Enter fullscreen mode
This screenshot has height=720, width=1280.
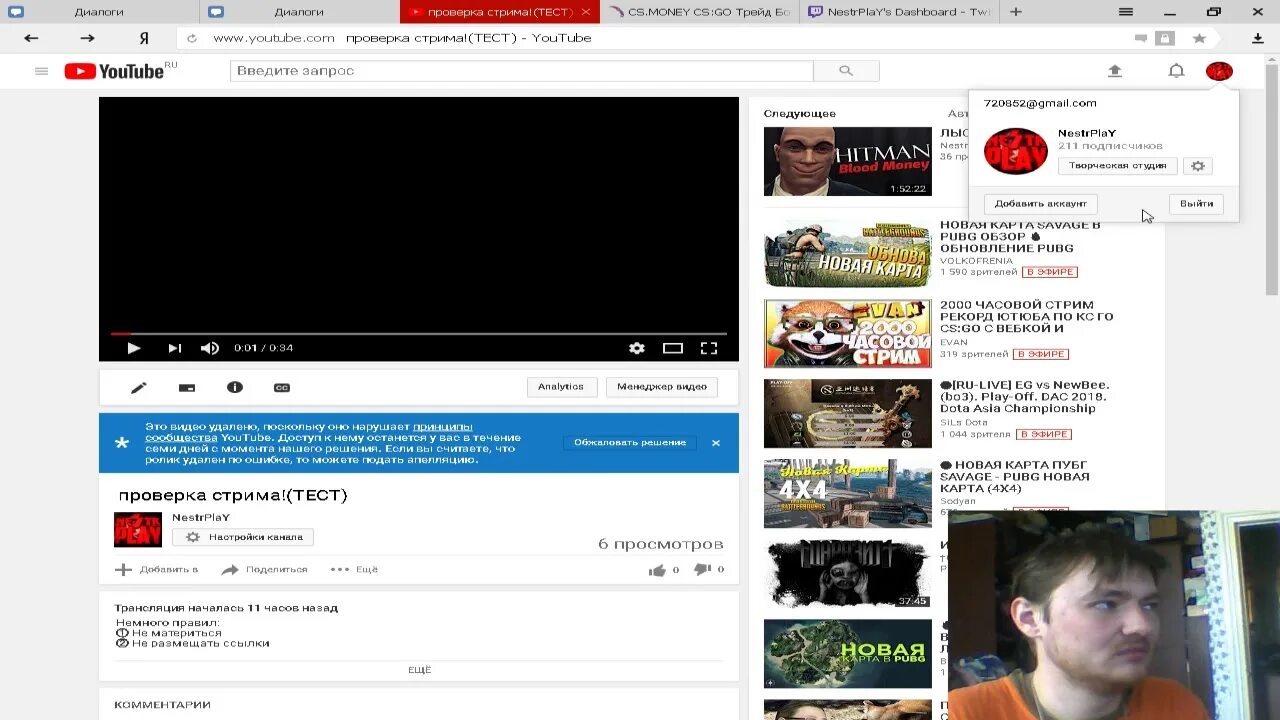[709, 348]
